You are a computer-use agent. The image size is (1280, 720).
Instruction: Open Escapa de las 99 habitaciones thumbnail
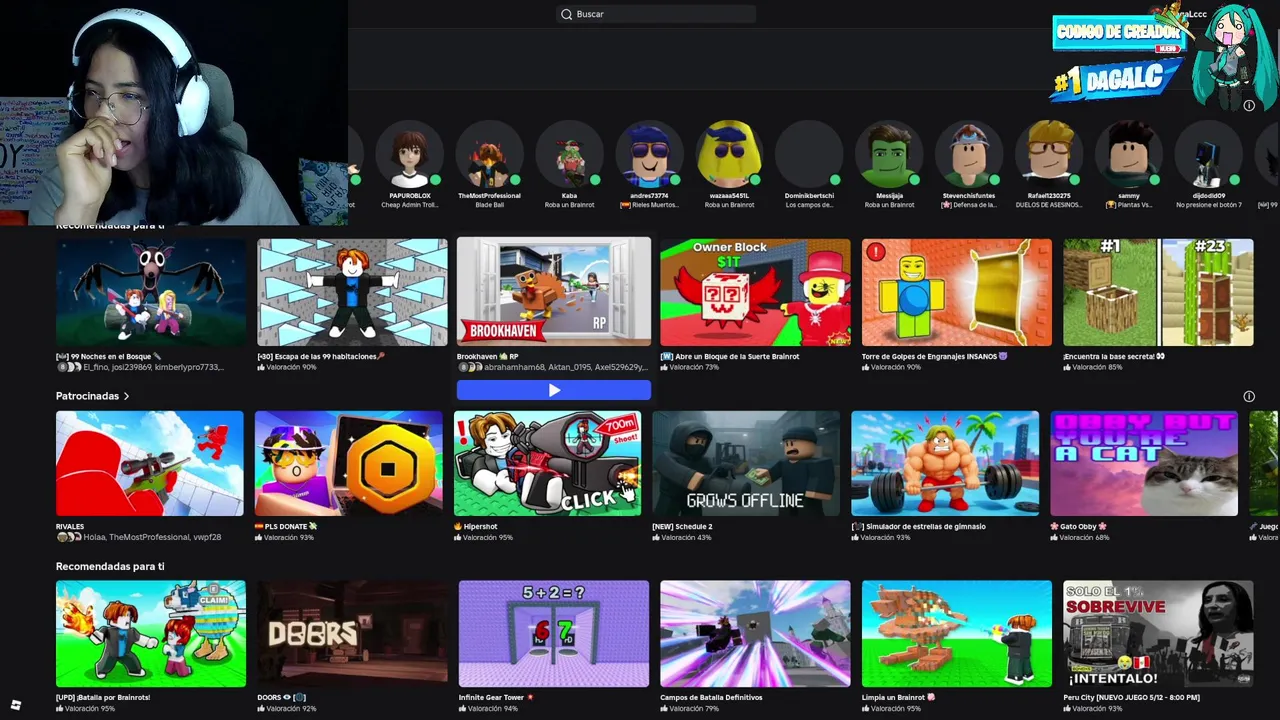click(352, 292)
